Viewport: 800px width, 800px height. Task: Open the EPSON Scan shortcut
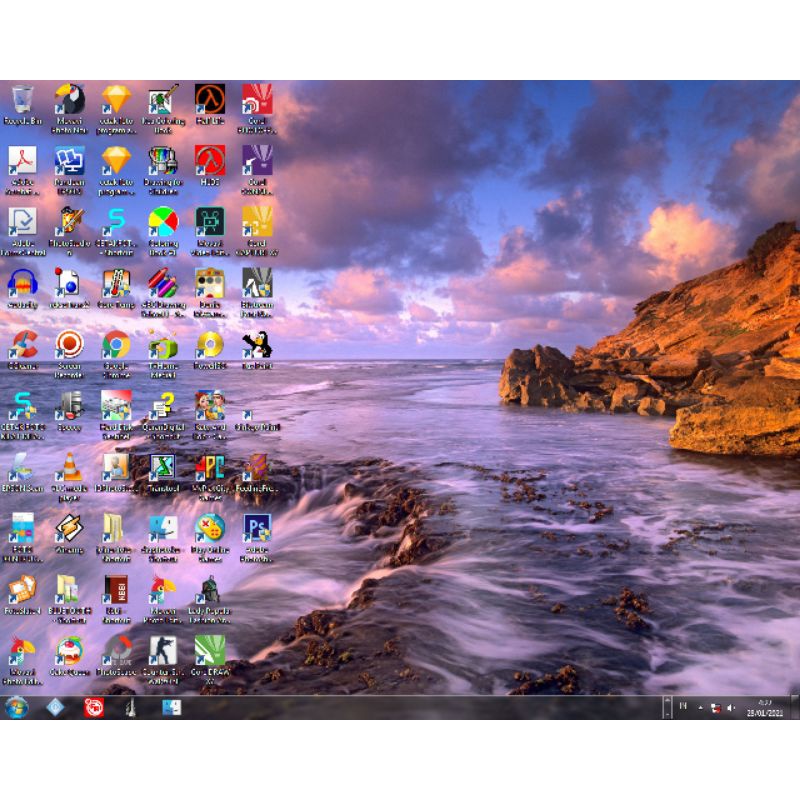point(22,468)
